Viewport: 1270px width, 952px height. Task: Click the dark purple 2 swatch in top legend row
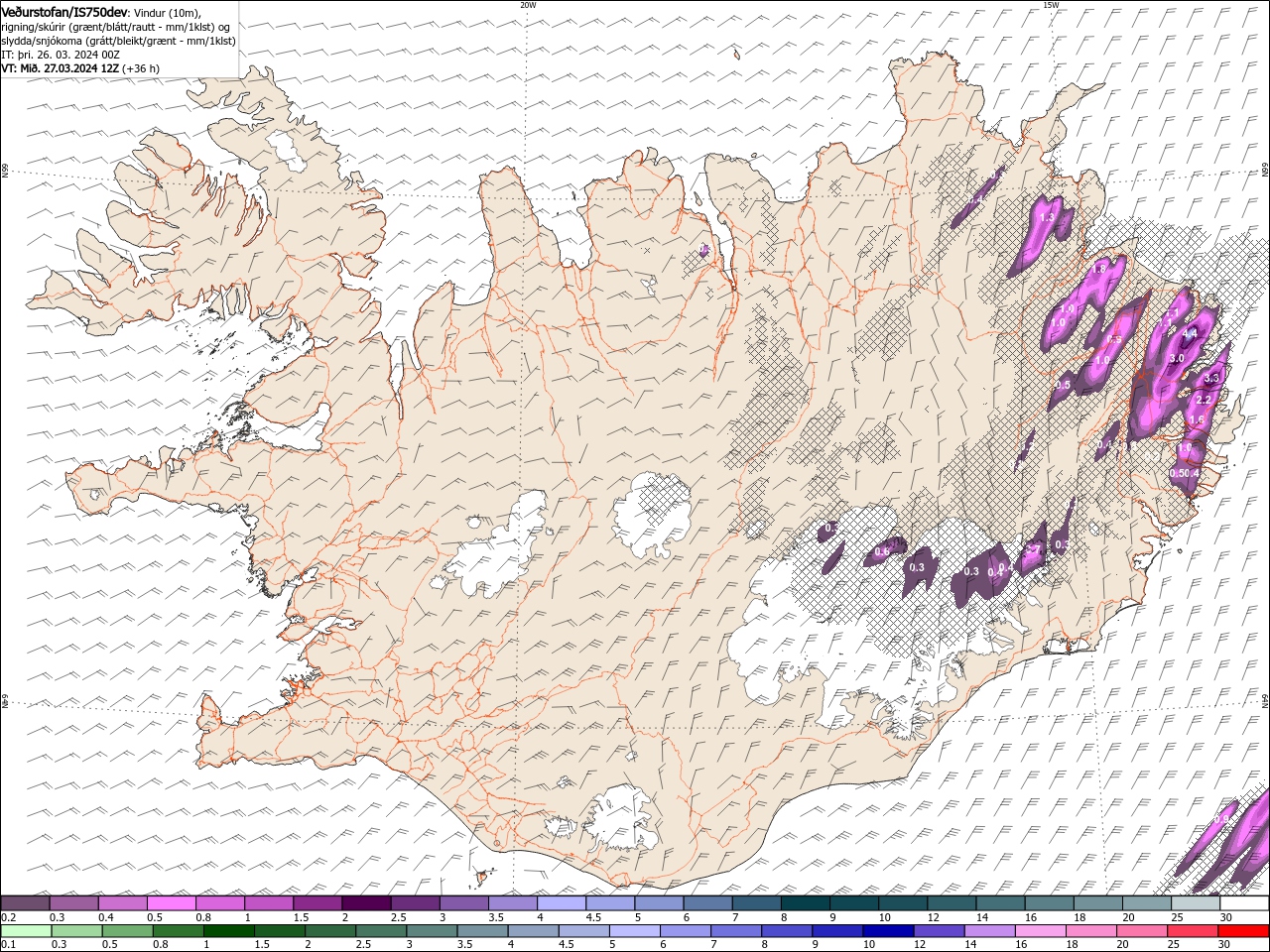(366, 903)
